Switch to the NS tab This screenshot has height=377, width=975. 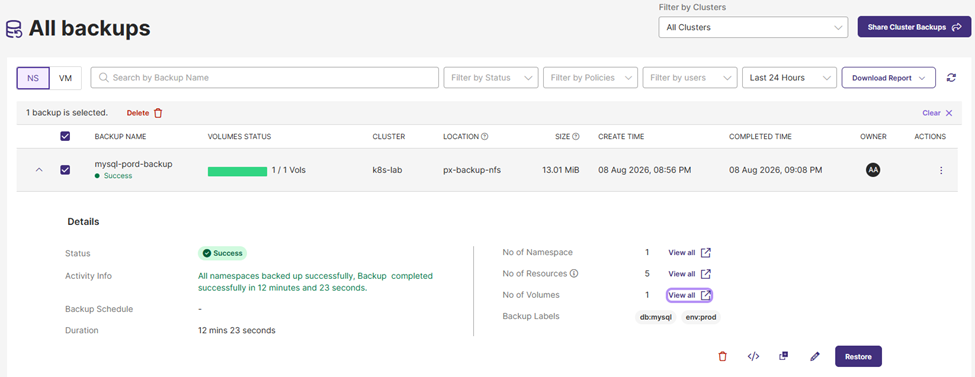[33, 78]
